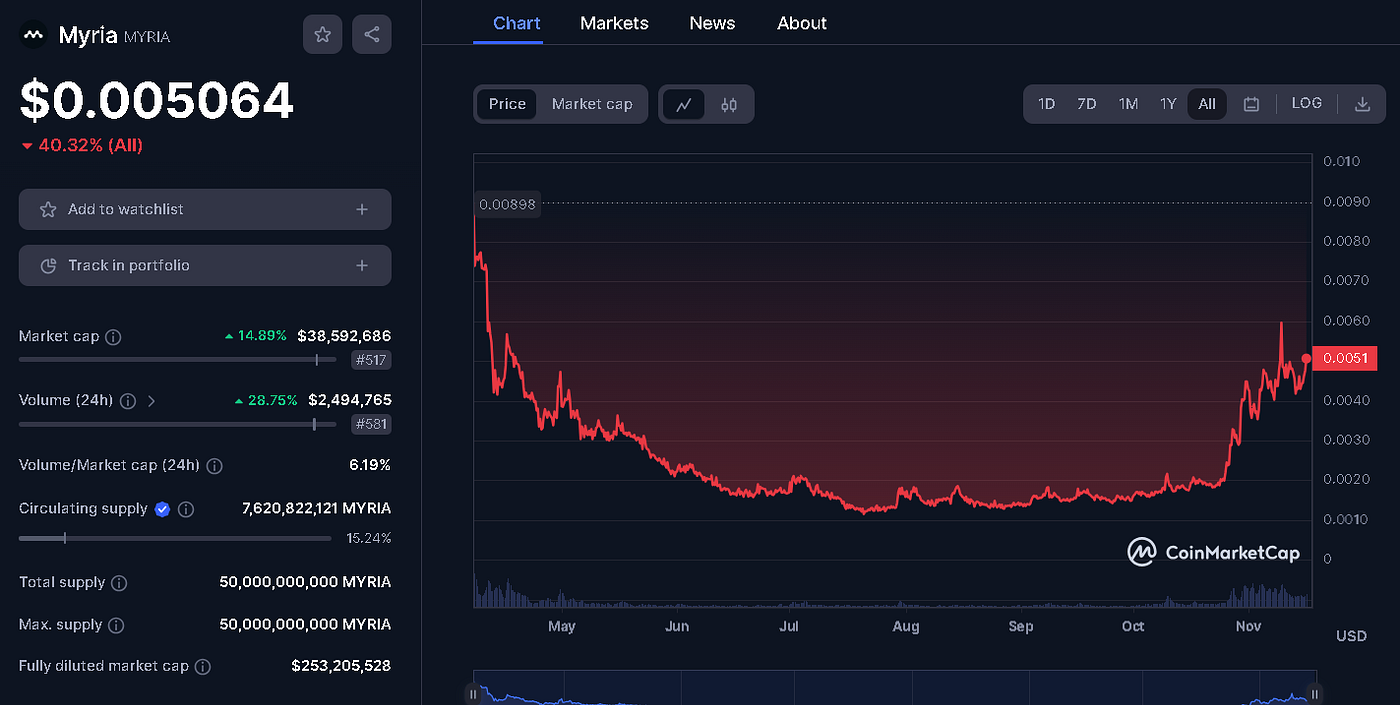Download chart data icon

pyautogui.click(x=1362, y=104)
